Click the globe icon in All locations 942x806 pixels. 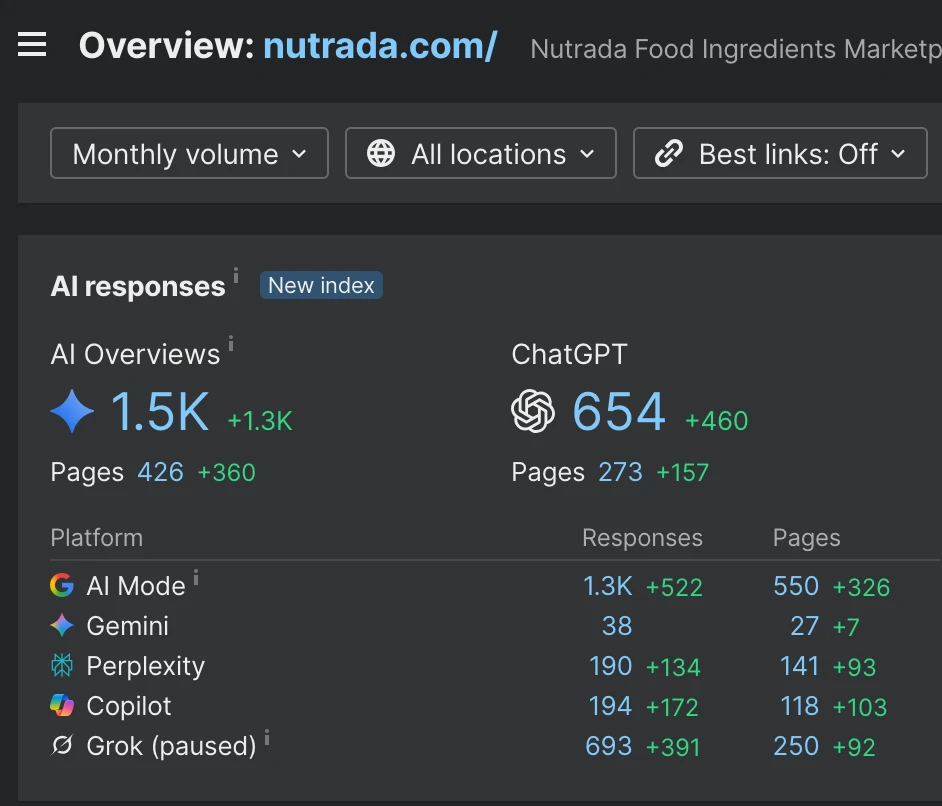click(x=381, y=153)
